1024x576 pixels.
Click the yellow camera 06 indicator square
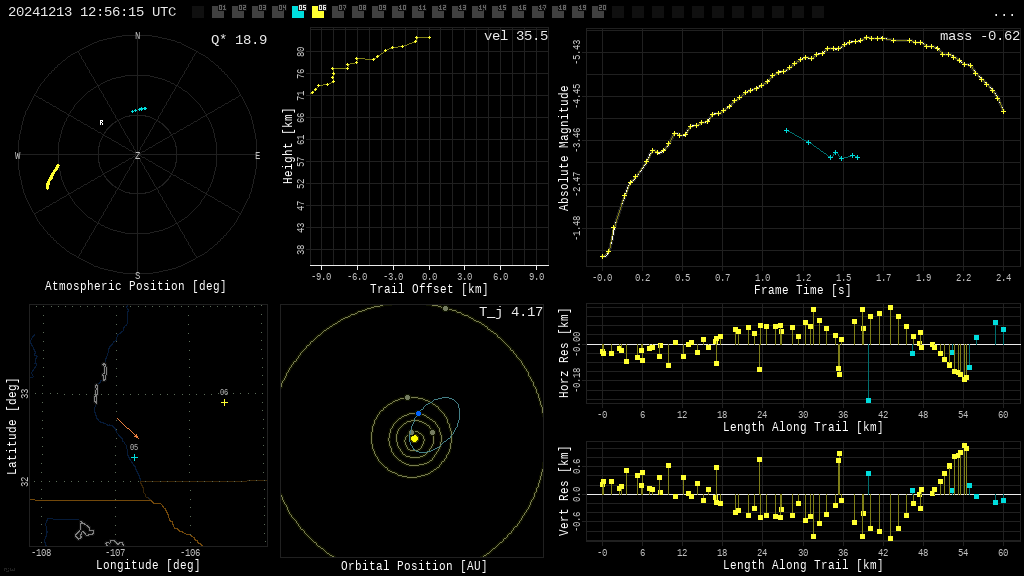click(318, 12)
